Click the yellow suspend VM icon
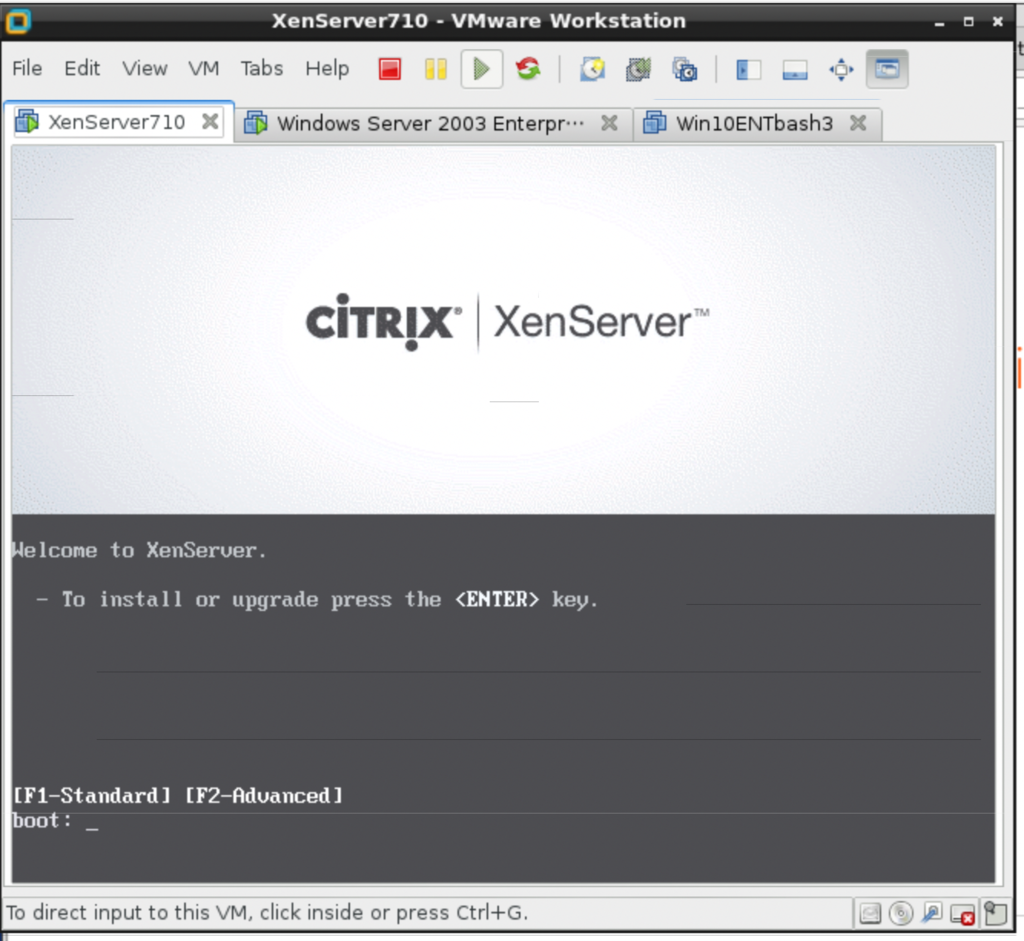The width and height of the screenshot is (1024, 941). pos(436,69)
